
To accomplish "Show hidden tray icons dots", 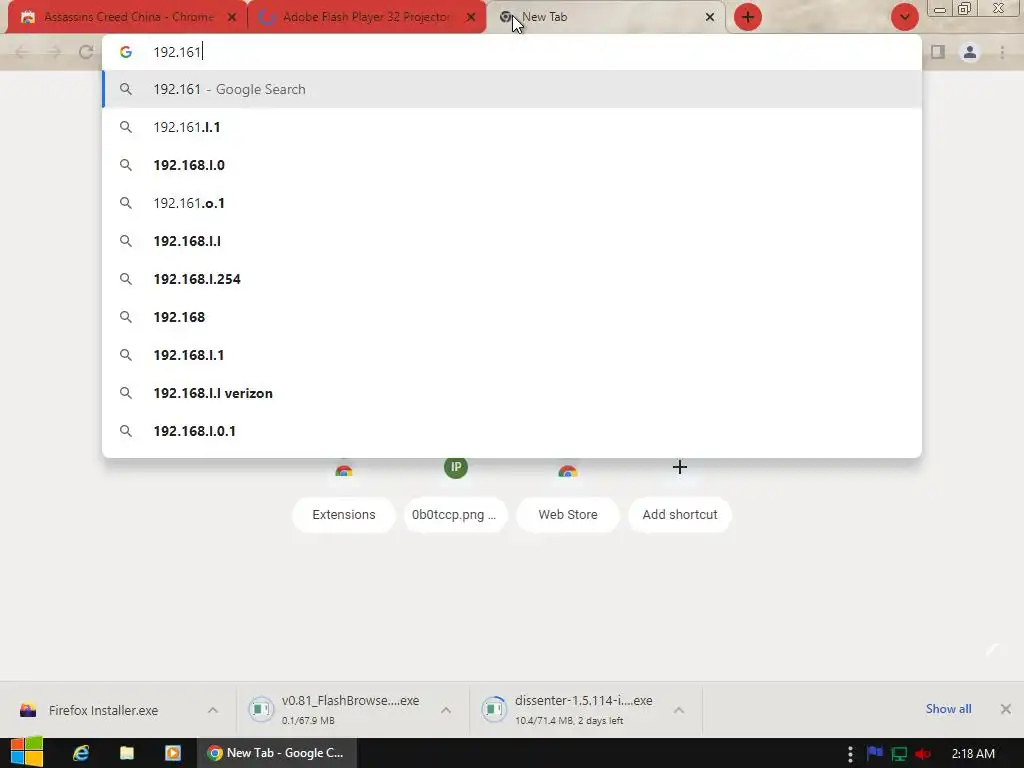I will (850, 754).
